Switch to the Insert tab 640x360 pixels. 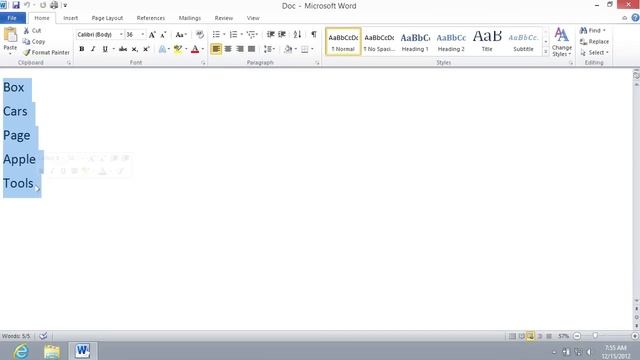coord(71,18)
